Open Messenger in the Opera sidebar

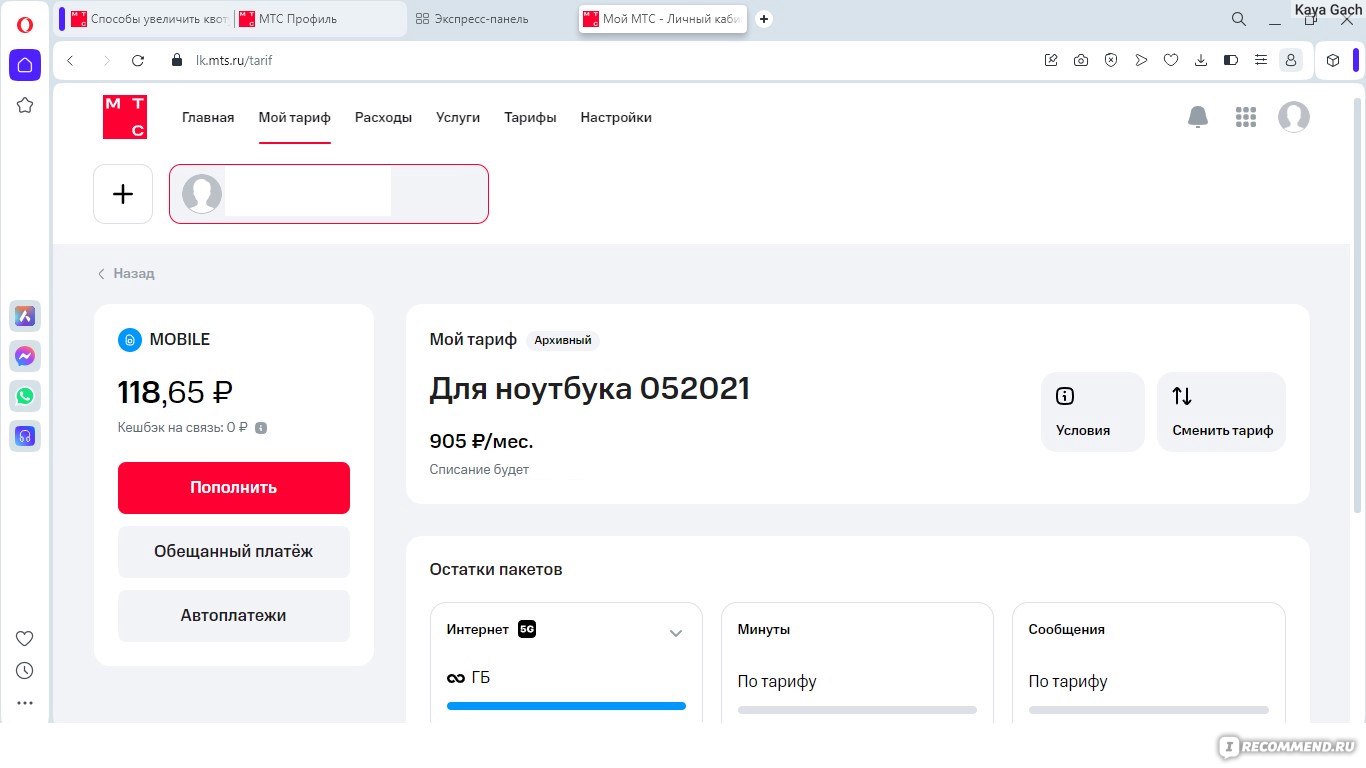coord(25,356)
